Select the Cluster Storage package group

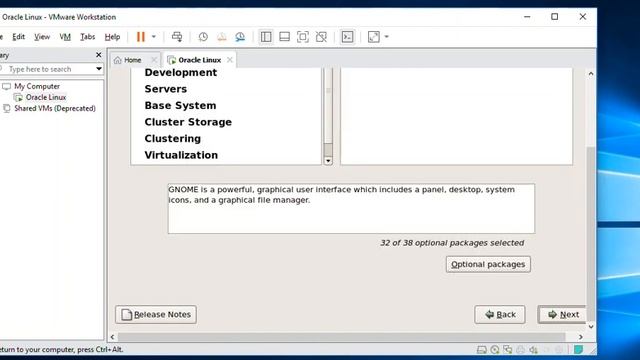coord(188,122)
